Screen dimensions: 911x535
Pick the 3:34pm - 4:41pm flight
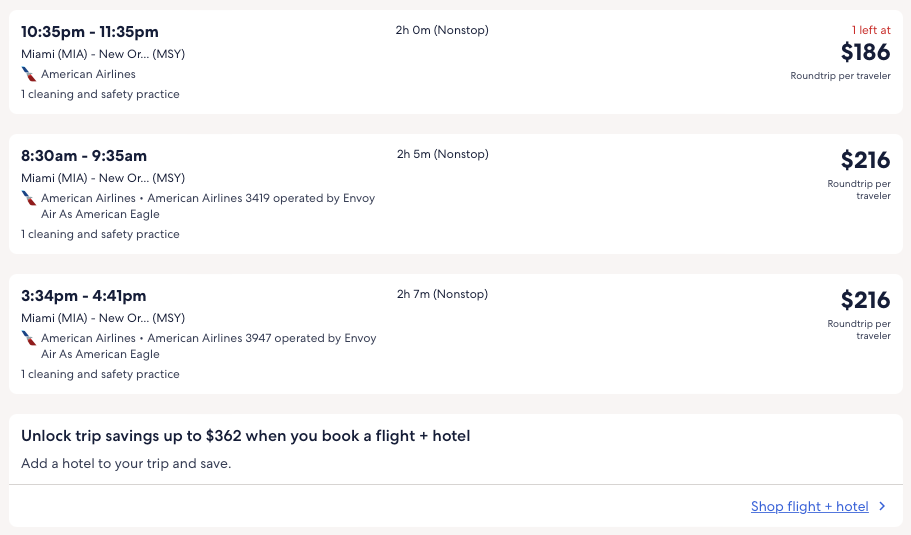[x=84, y=296]
